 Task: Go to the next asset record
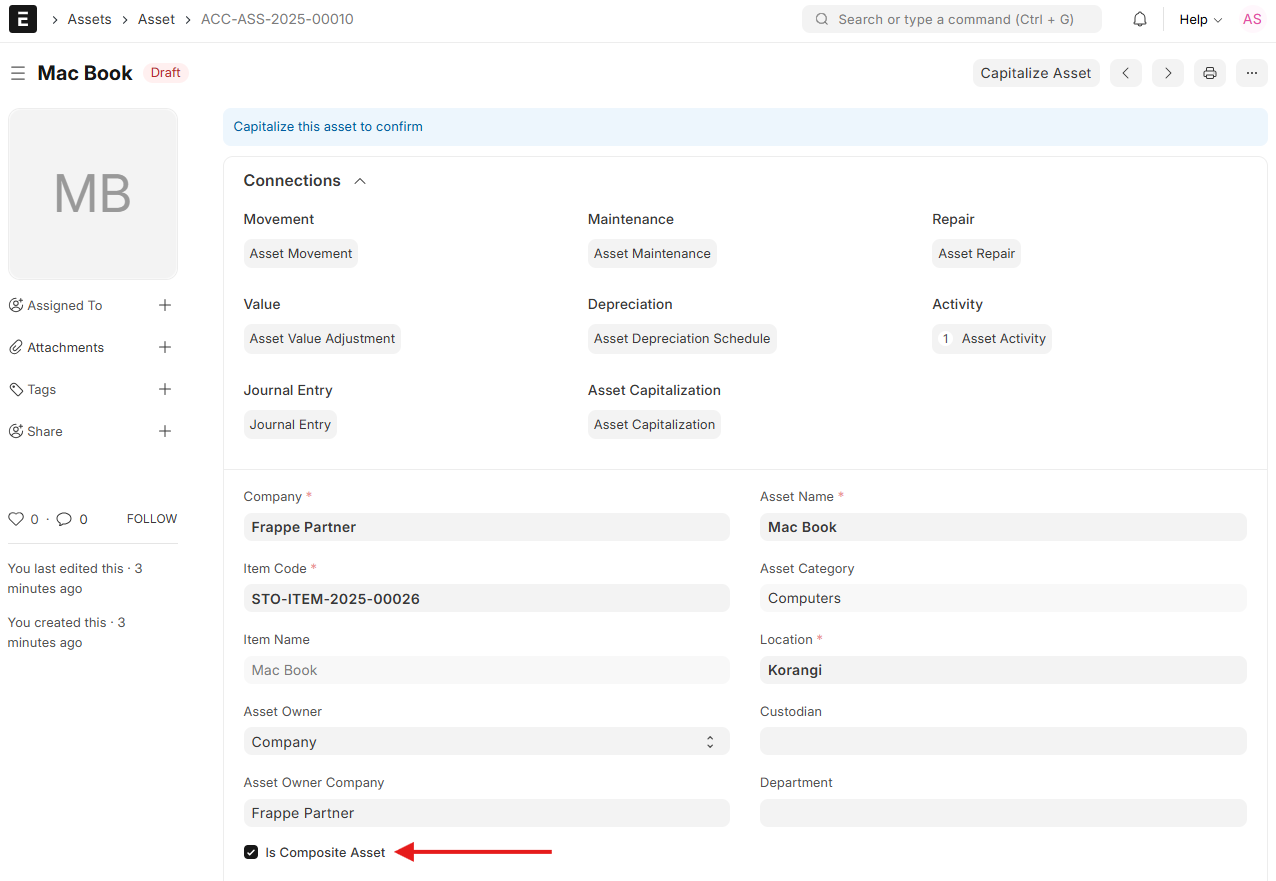click(x=1168, y=73)
